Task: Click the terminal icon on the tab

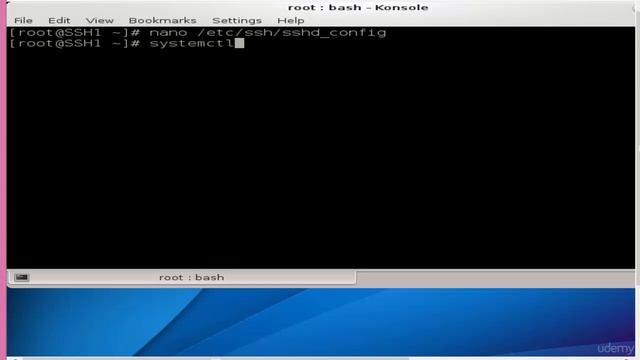Action: click(22, 277)
